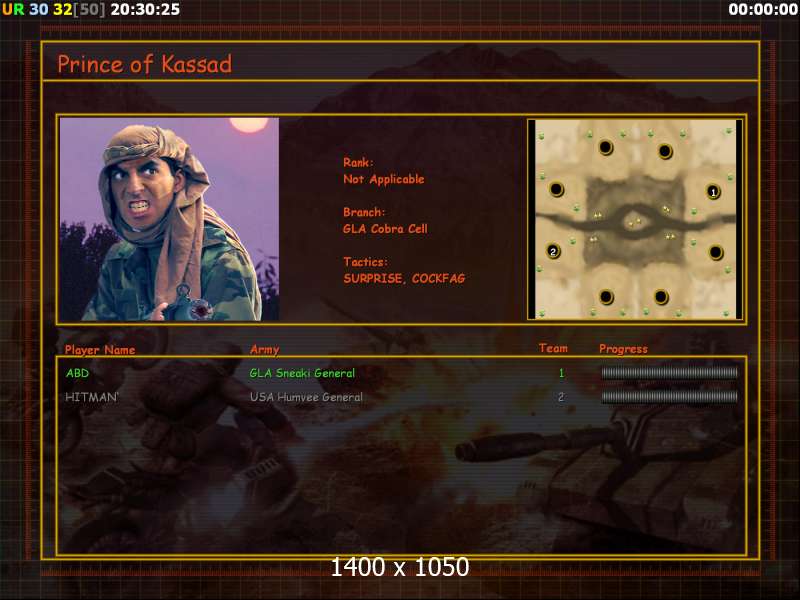
Task: Click ABD's loading progress bar
Action: pos(669,373)
